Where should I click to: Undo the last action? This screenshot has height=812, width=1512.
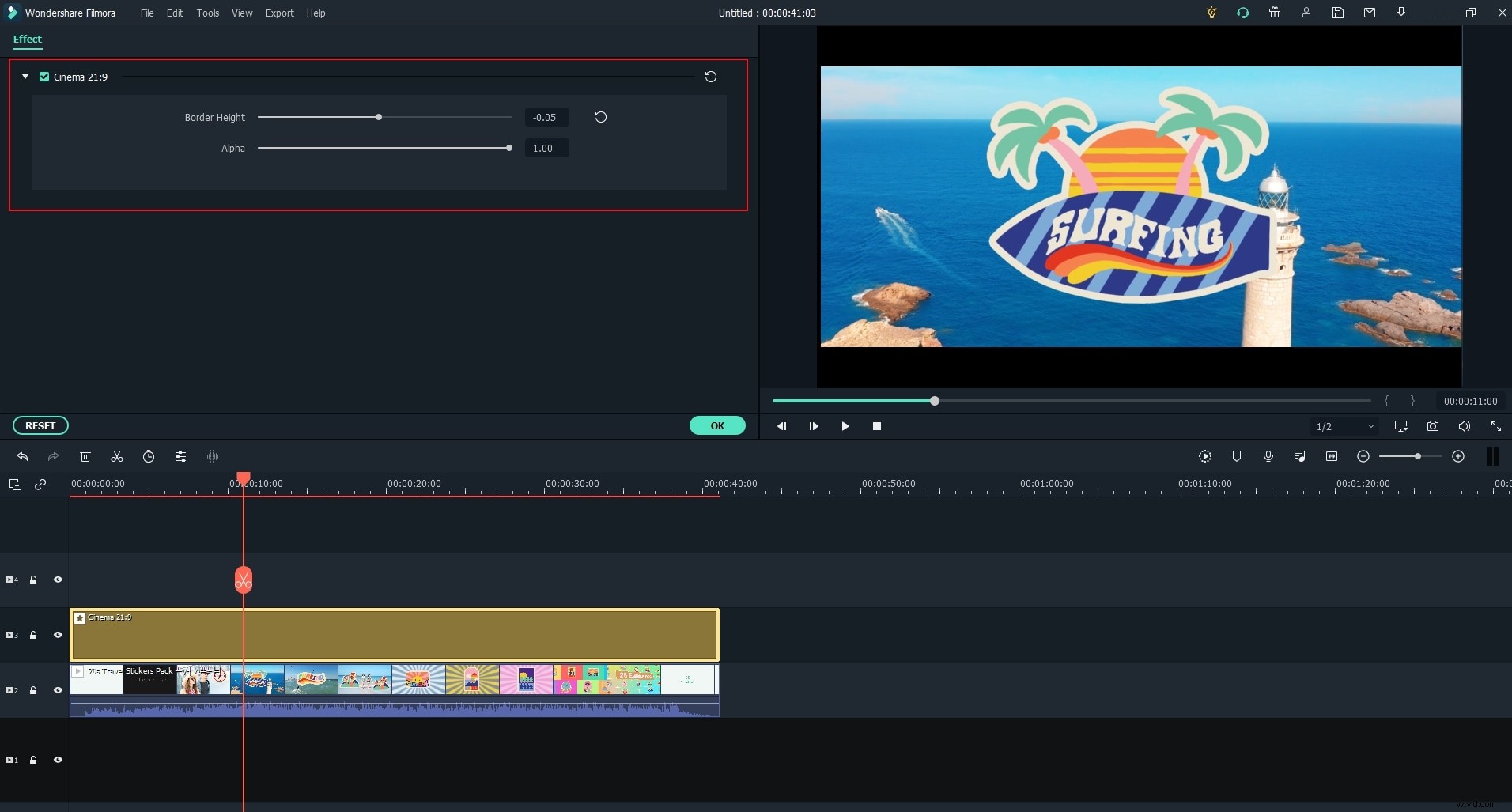tap(22, 456)
